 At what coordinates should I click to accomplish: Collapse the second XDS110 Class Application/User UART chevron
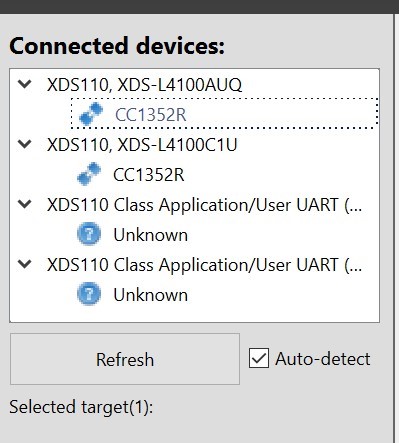click(25, 264)
